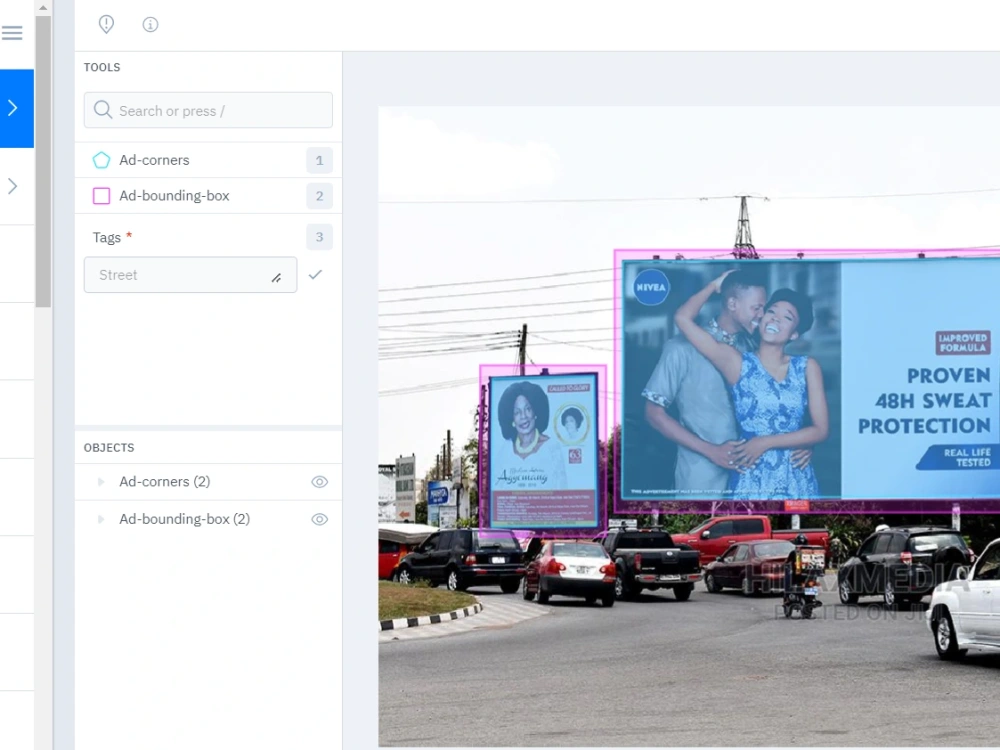
Task: Hide the Ad-bounding-box (2) annotations
Action: point(319,518)
